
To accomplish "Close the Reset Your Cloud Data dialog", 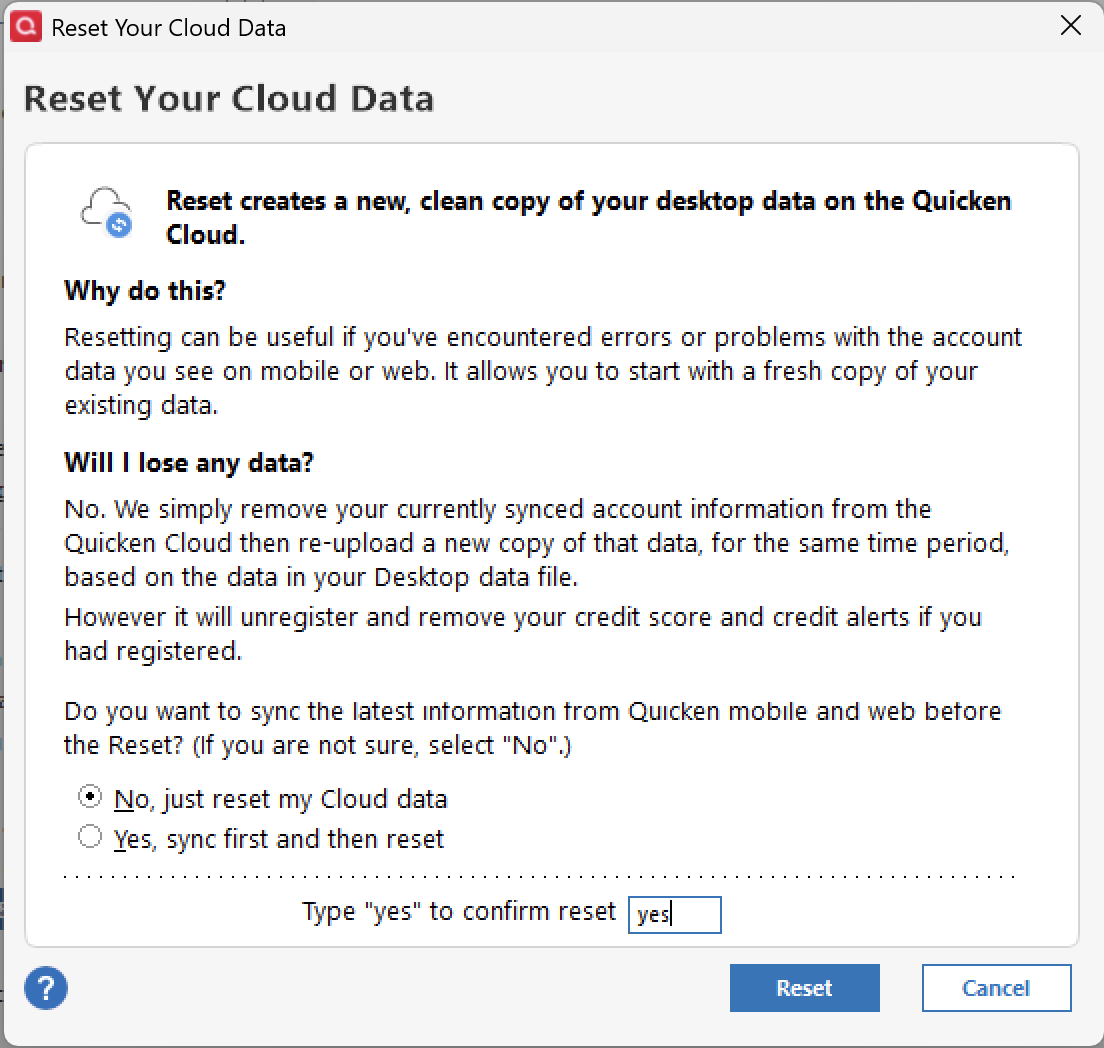I will tap(1070, 27).
